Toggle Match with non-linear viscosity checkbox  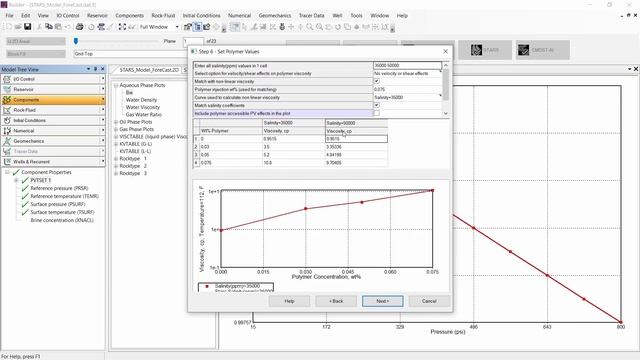377,81
